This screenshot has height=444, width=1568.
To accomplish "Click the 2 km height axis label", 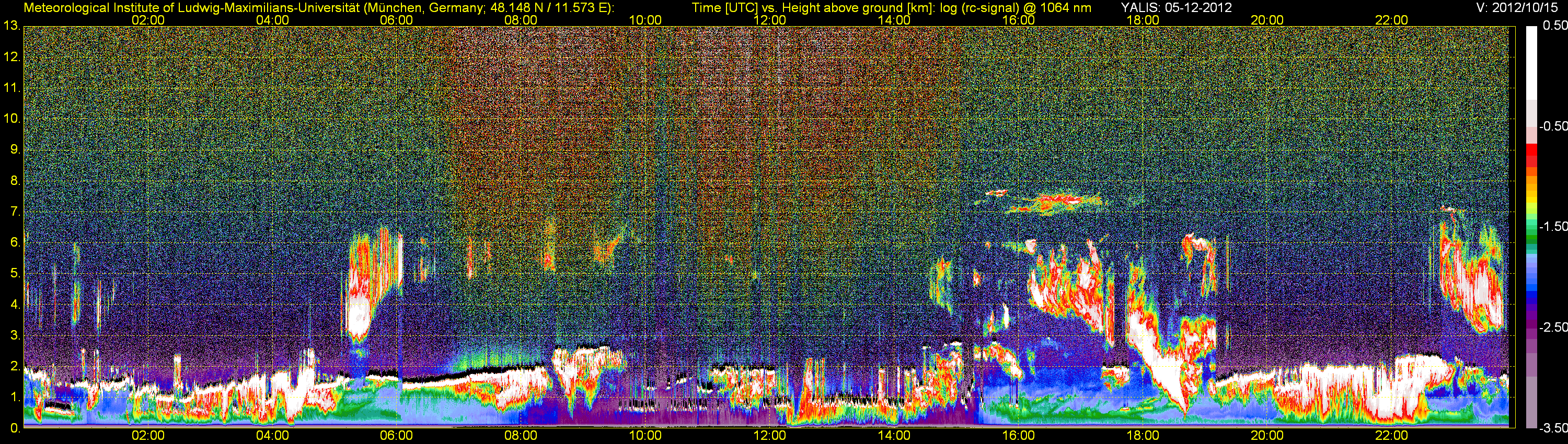I will click(x=15, y=366).
